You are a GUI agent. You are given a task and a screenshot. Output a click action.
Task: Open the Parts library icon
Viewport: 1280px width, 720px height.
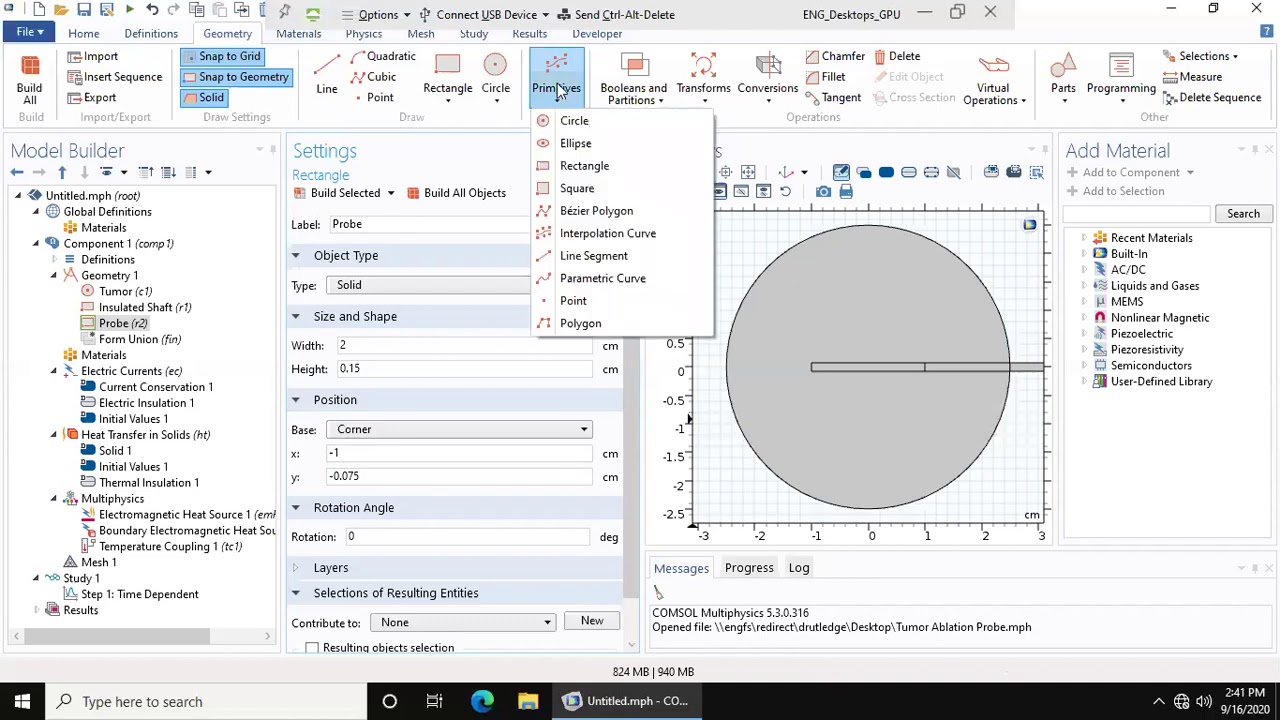[1063, 76]
